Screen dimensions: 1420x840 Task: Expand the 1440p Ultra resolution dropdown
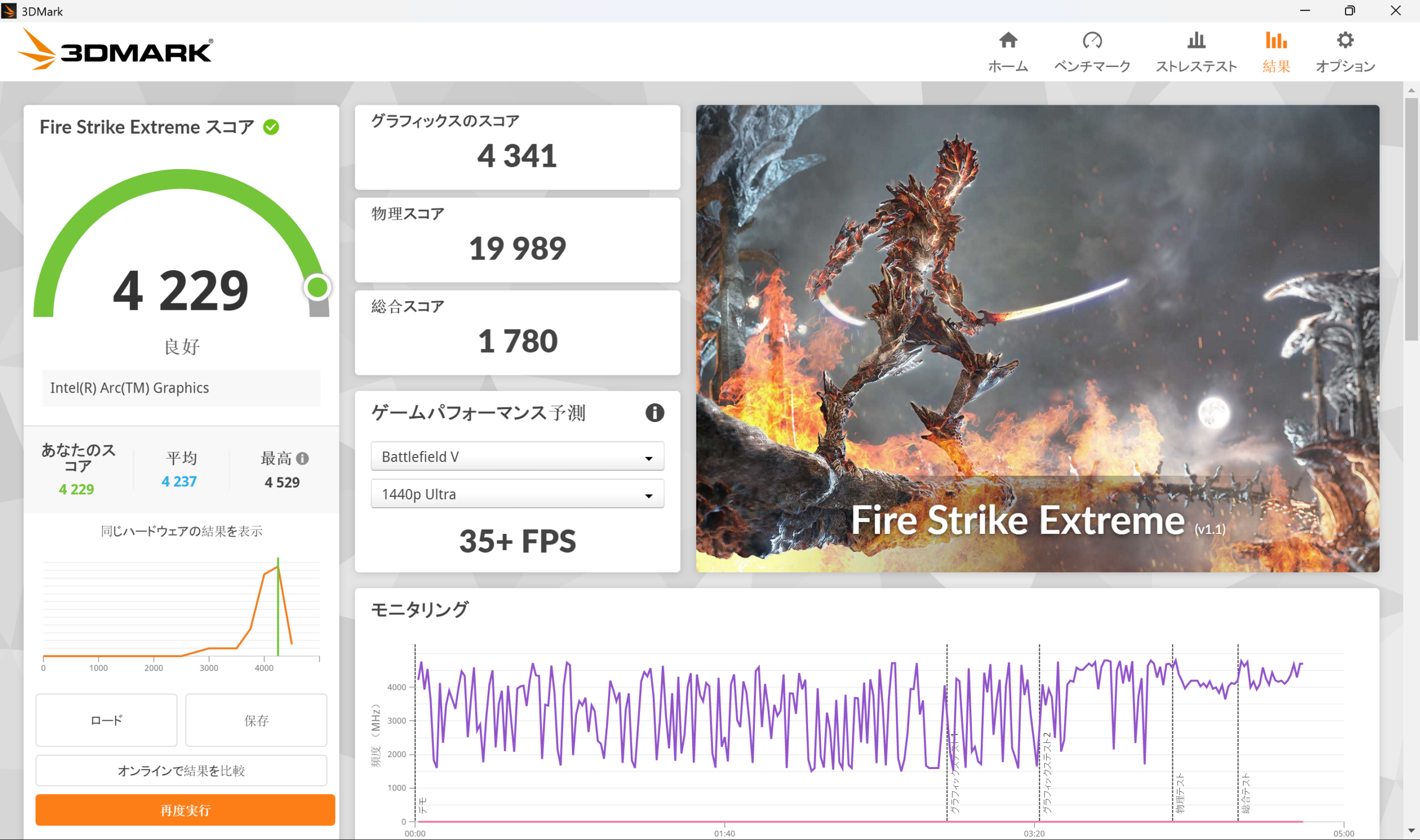coord(516,493)
